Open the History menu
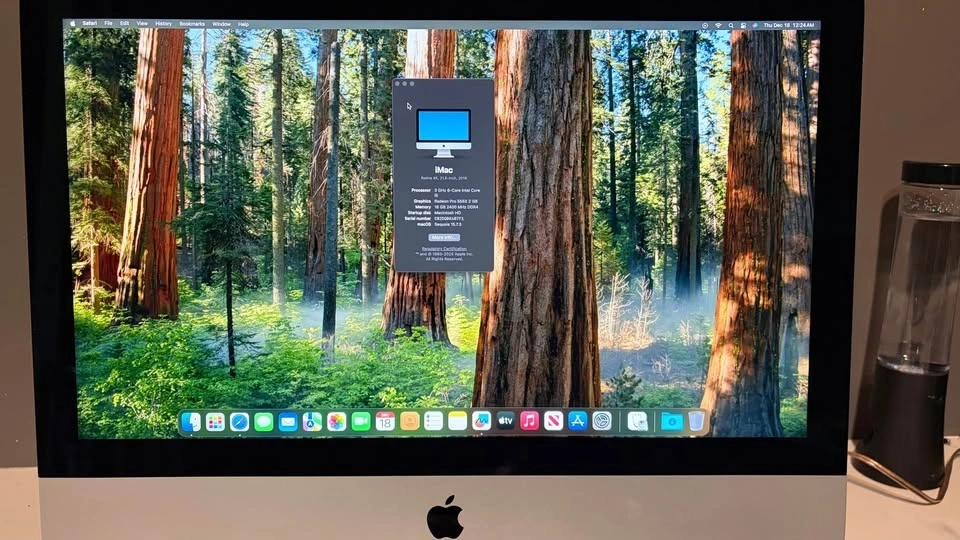The width and height of the screenshot is (960, 540). tap(163, 23)
